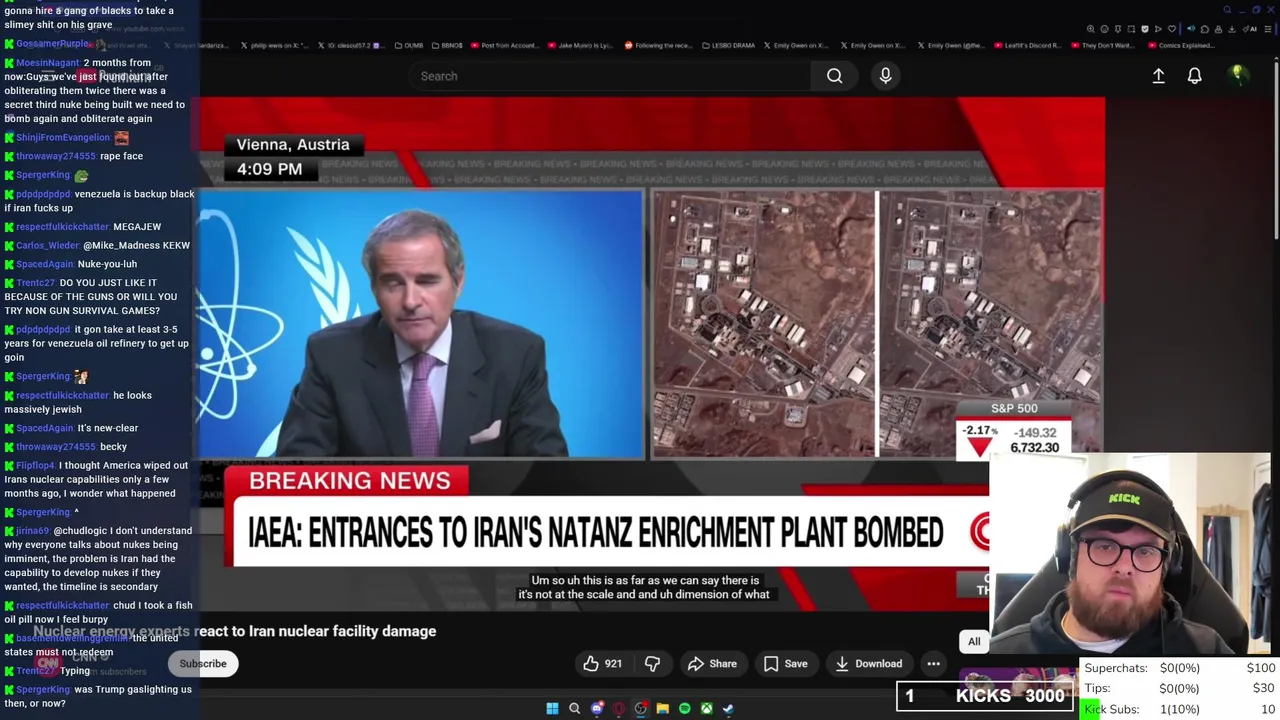Open Windows Start menu on taskbar
The height and width of the screenshot is (720, 1280).
pyautogui.click(x=552, y=709)
